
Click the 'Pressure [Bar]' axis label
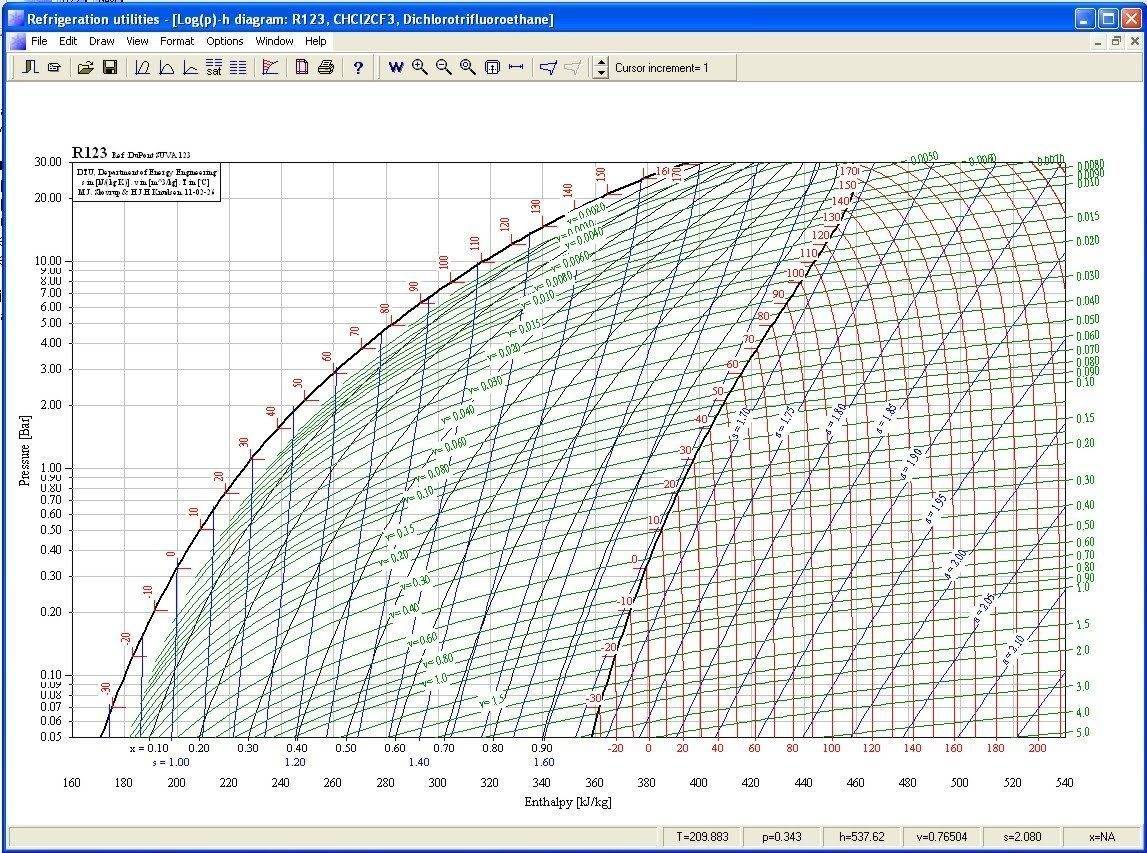pyautogui.click(x=25, y=451)
